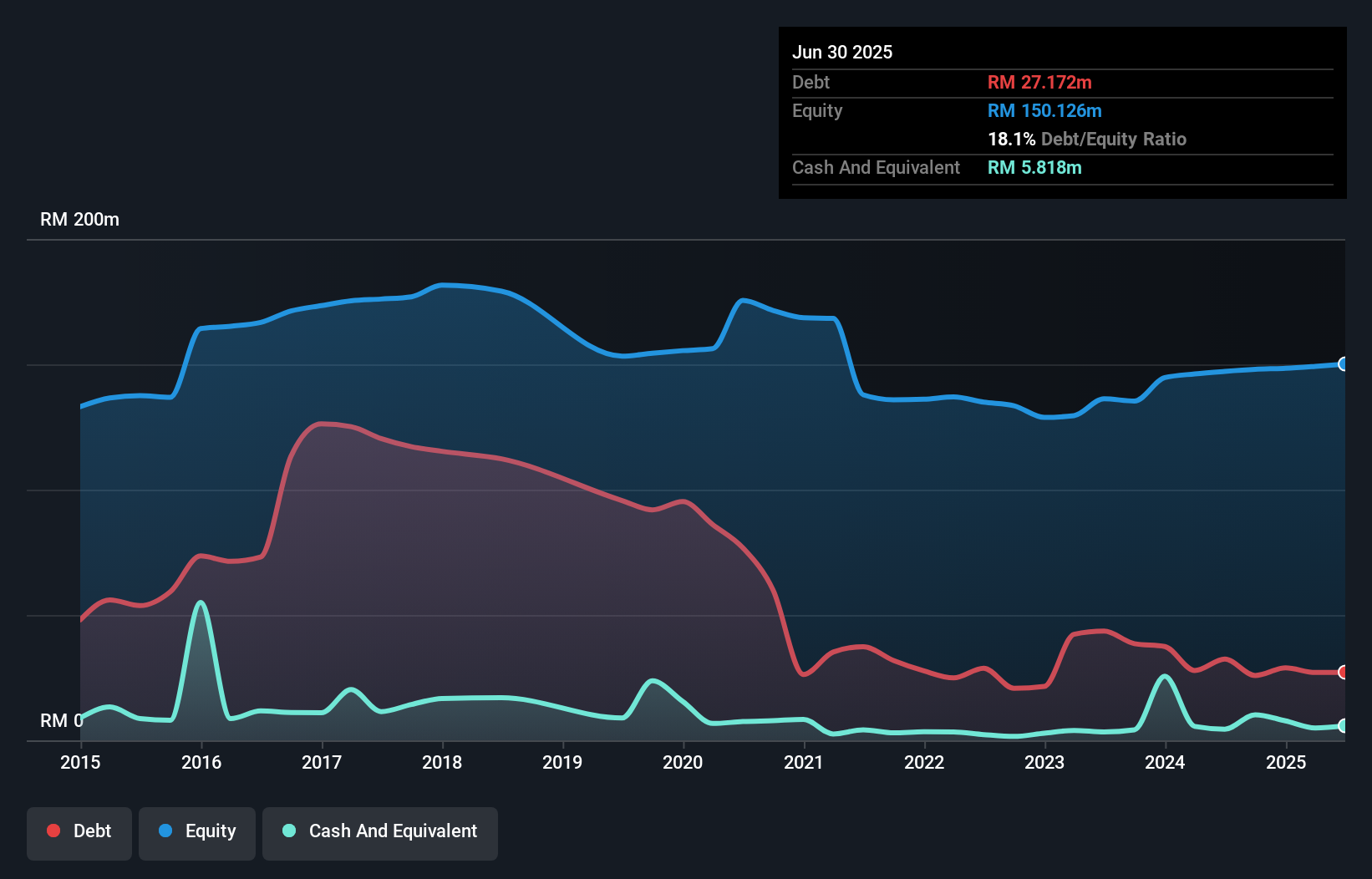Click the red Debt legend dot
1372x879 pixels.
(x=53, y=831)
